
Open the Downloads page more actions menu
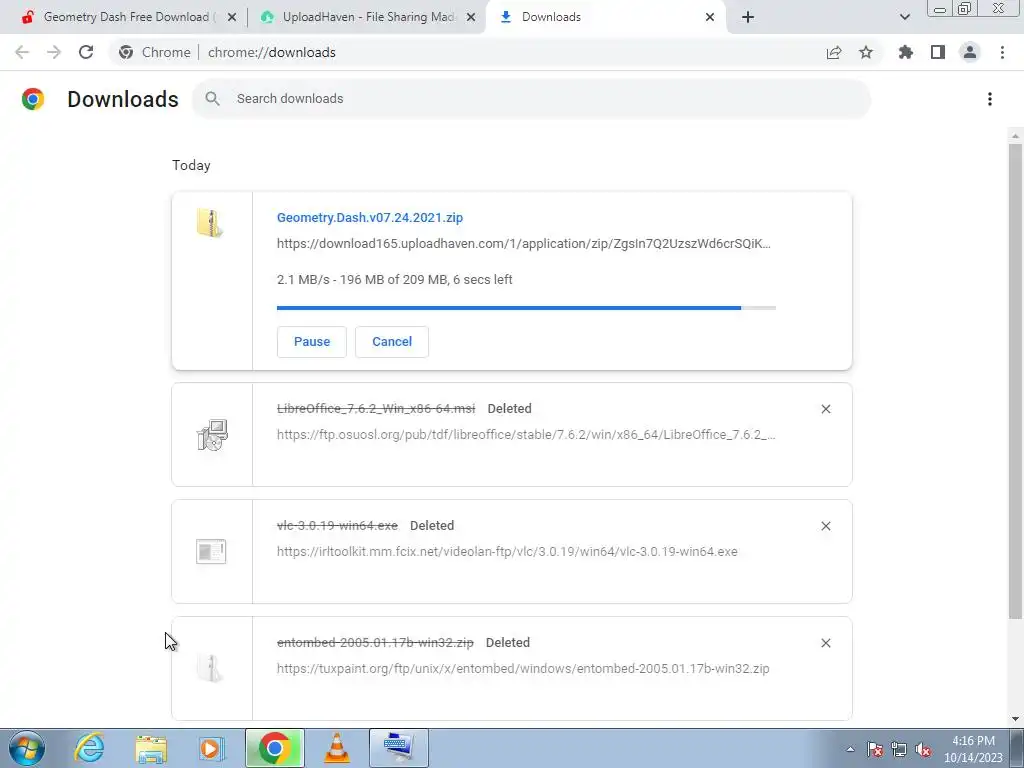click(x=990, y=99)
